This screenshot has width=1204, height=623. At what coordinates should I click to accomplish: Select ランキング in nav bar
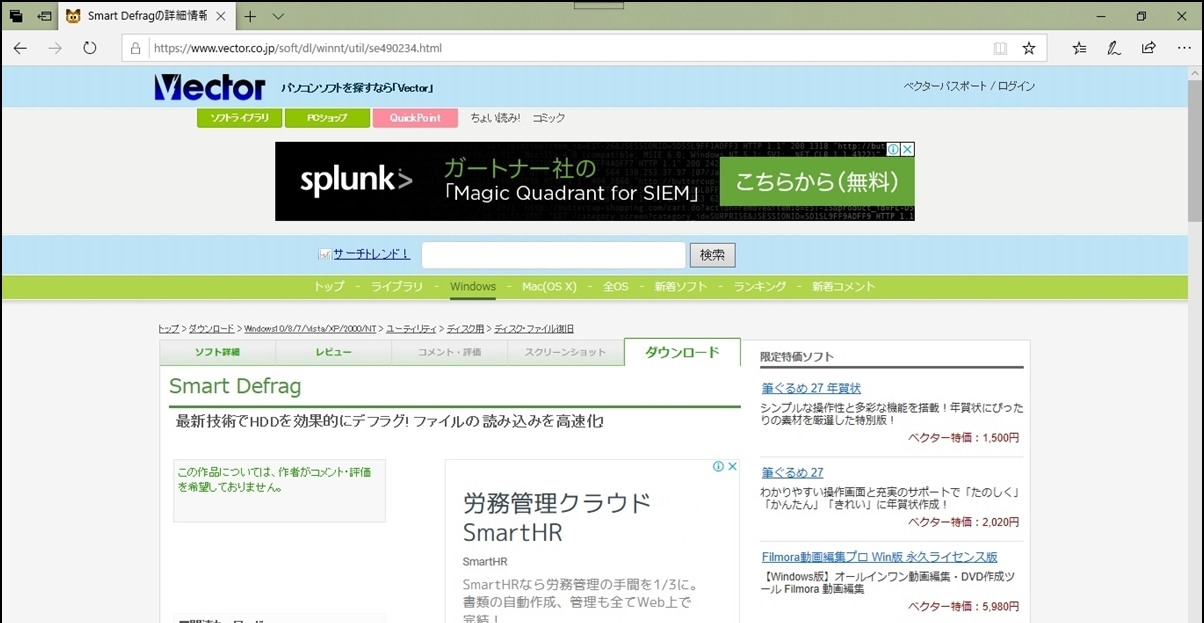pos(760,287)
